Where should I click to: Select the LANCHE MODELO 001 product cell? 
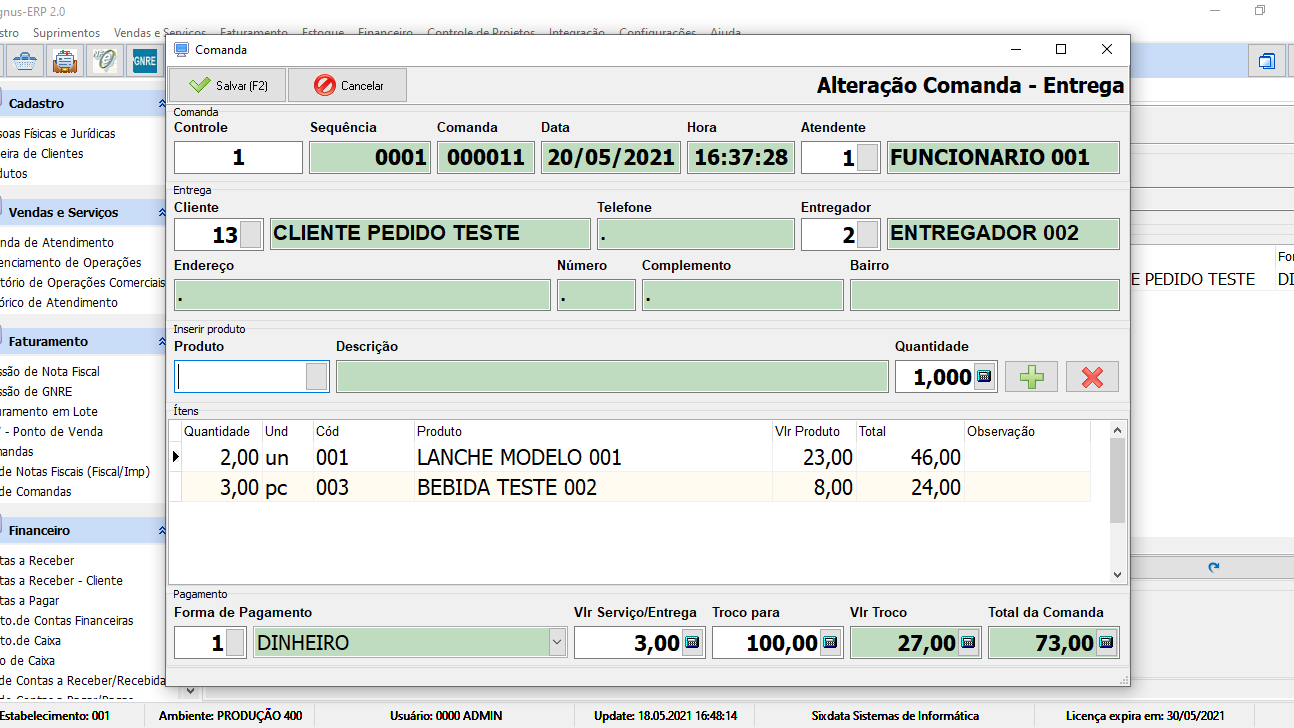point(593,457)
